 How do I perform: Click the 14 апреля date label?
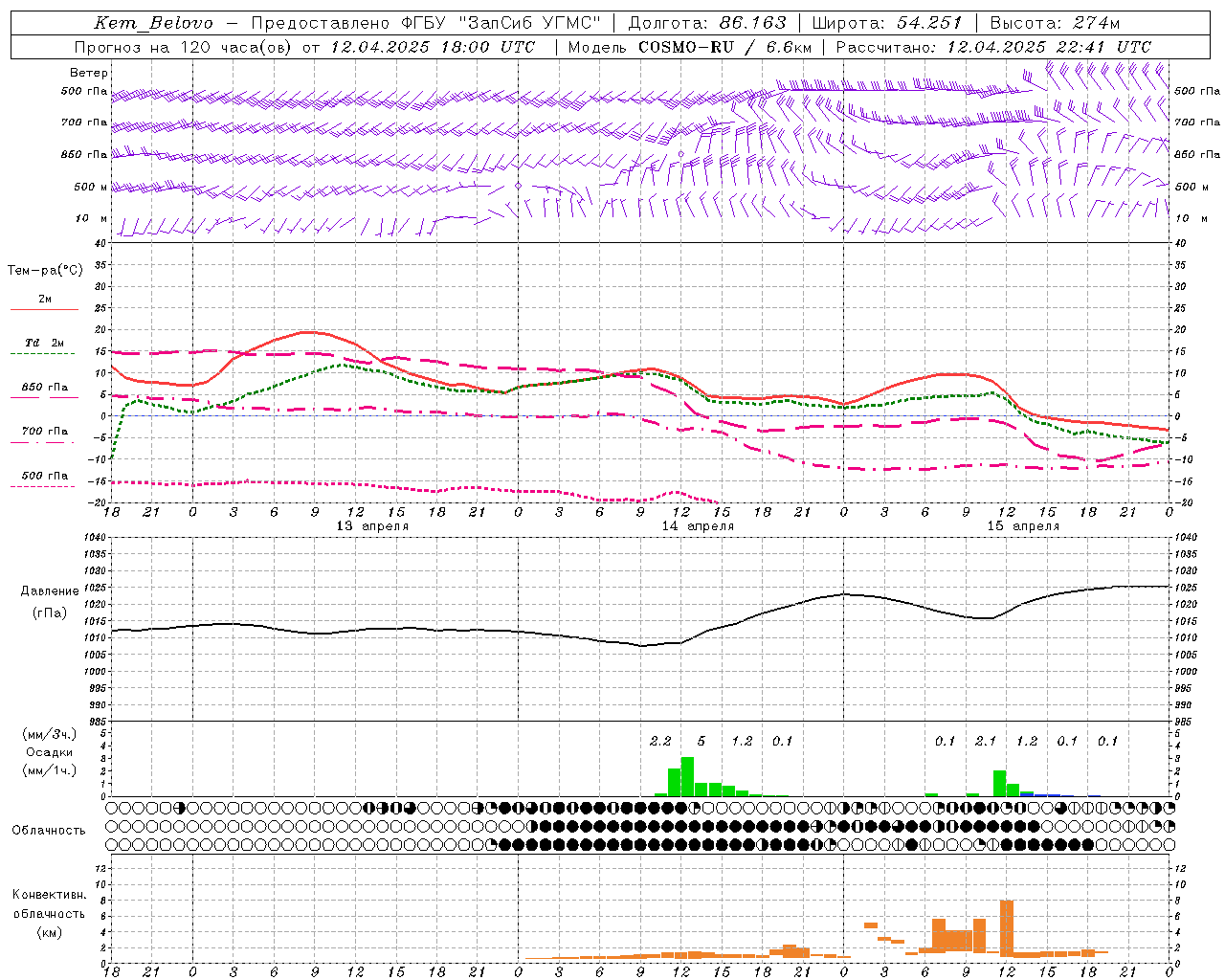click(x=698, y=526)
